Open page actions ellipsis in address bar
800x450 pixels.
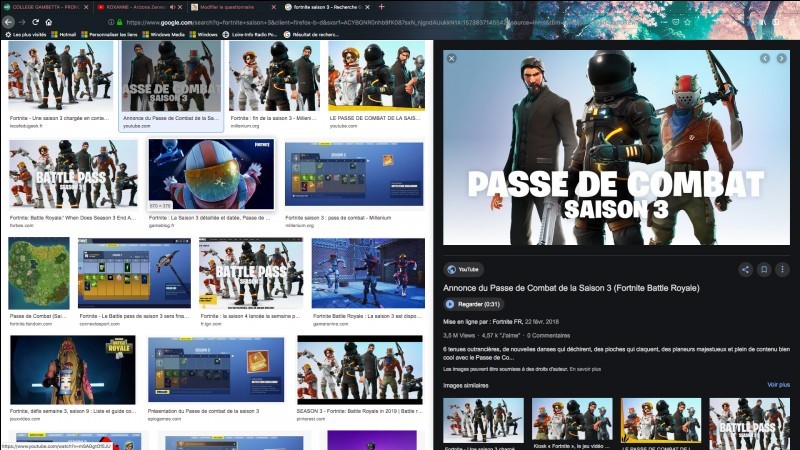pos(664,22)
